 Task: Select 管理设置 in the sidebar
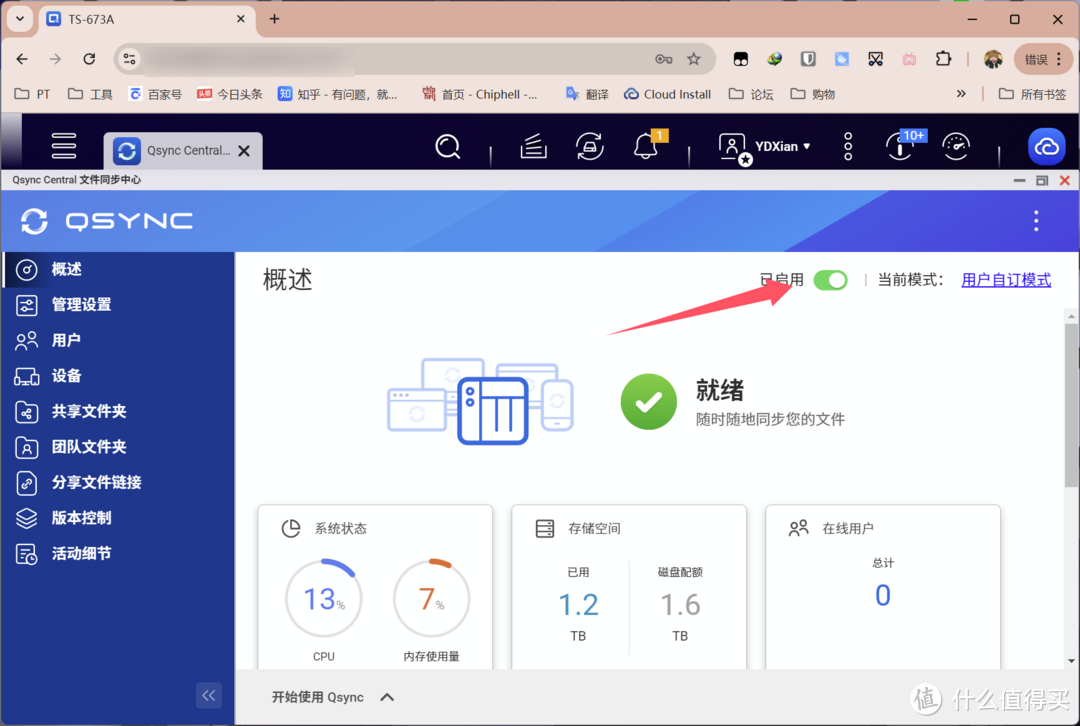pos(81,305)
